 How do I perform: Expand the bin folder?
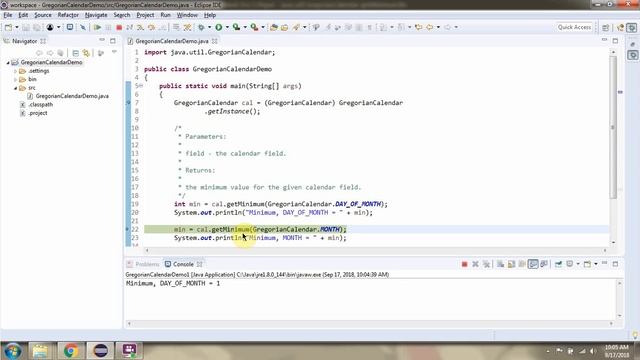(16, 80)
